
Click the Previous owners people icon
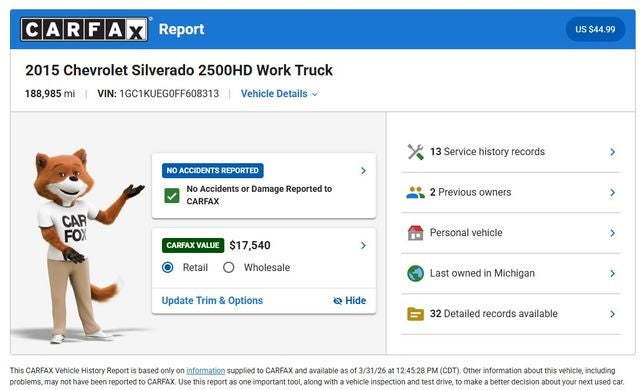[x=416, y=192]
